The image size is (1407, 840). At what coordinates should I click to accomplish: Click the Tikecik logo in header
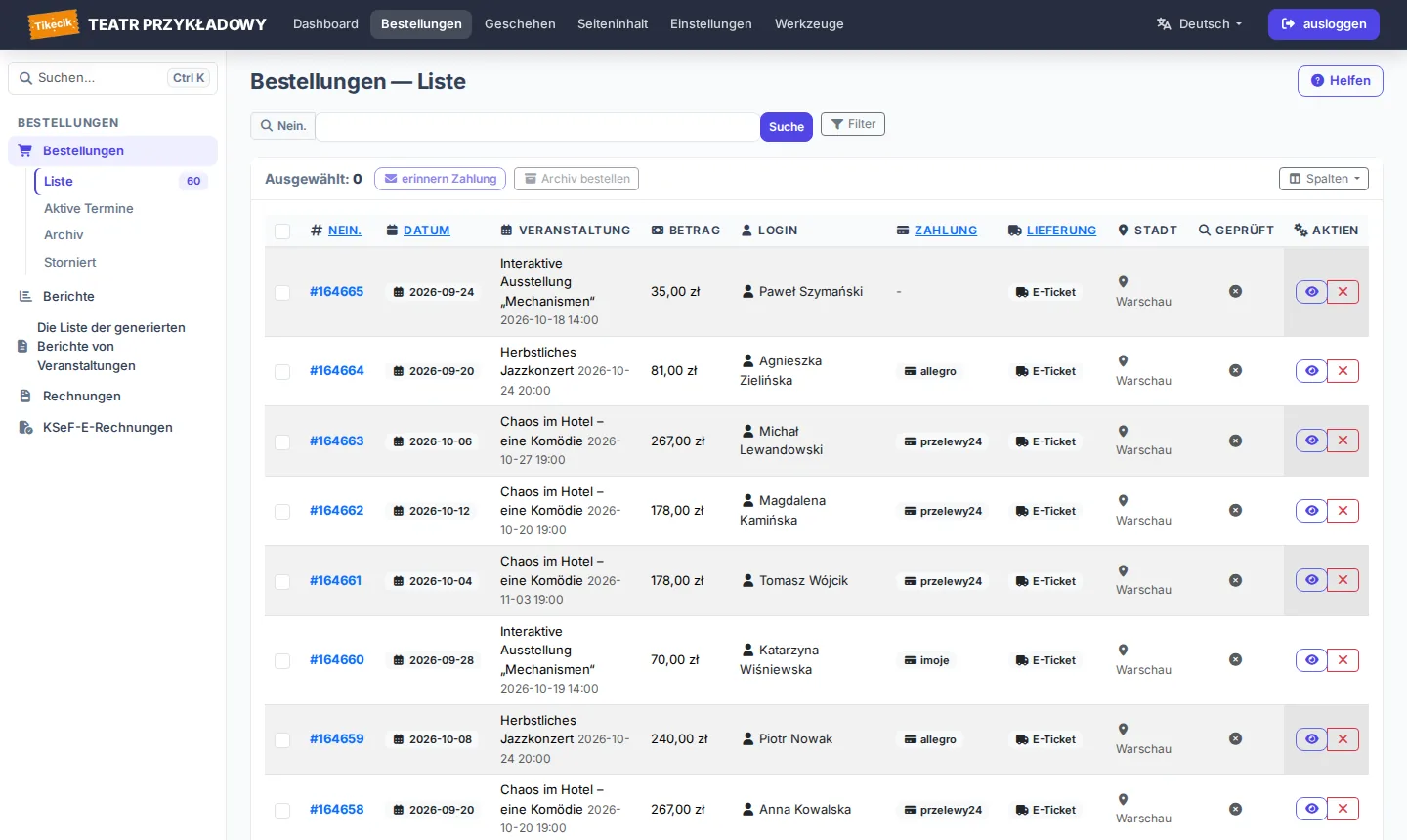(x=53, y=24)
